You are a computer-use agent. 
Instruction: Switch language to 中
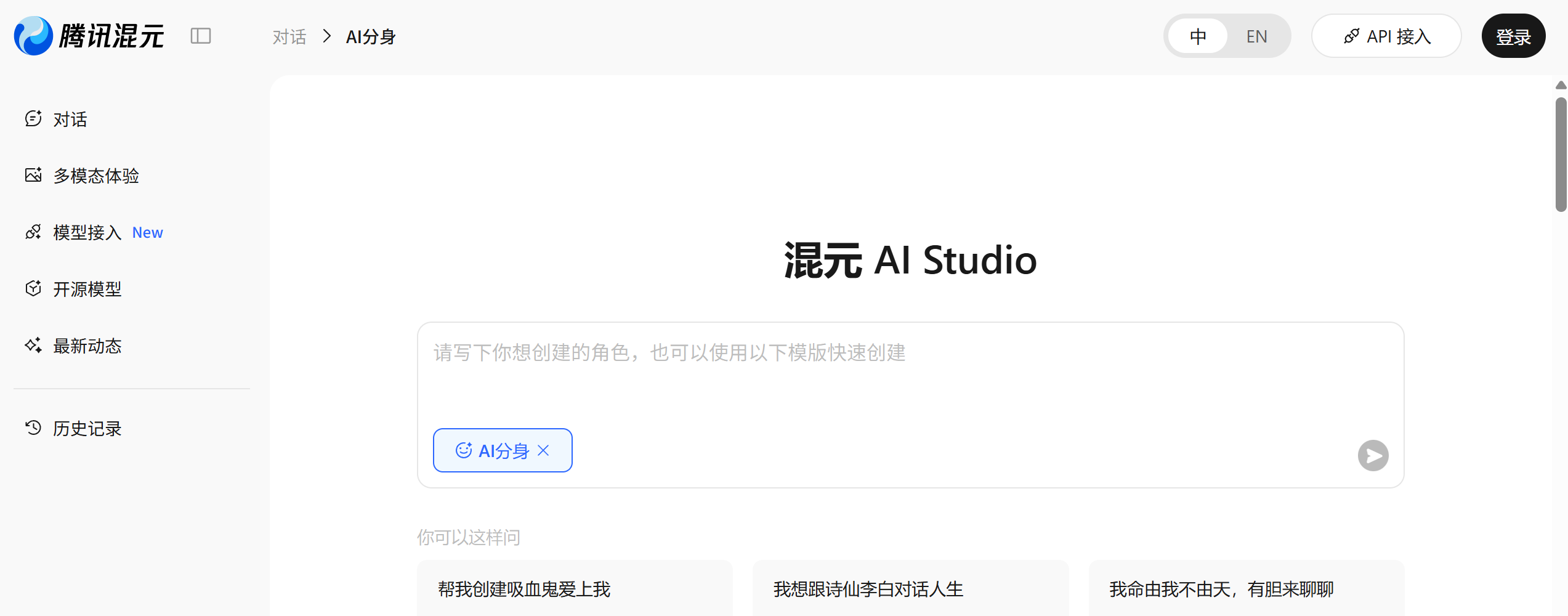(1198, 36)
